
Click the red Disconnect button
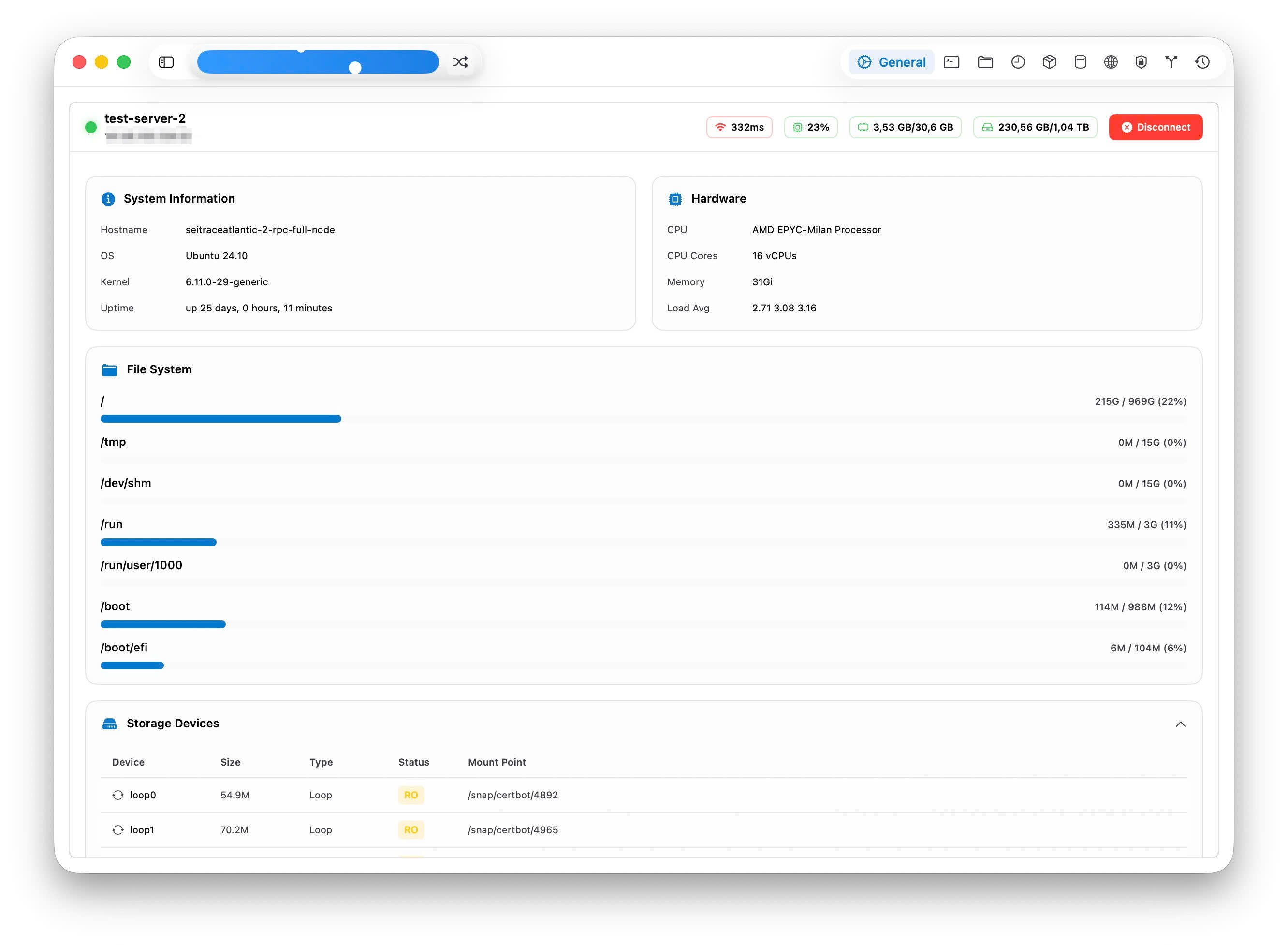[x=1156, y=127]
